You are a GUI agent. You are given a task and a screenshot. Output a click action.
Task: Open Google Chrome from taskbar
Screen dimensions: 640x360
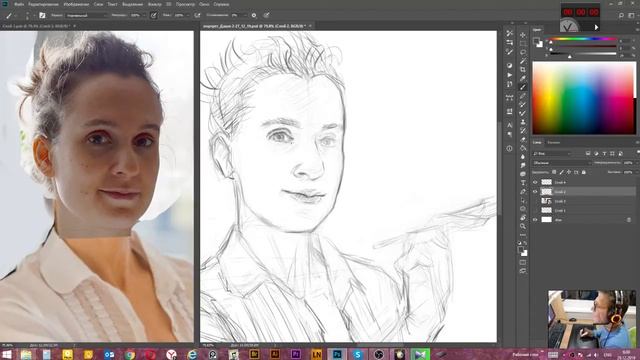coord(130,354)
